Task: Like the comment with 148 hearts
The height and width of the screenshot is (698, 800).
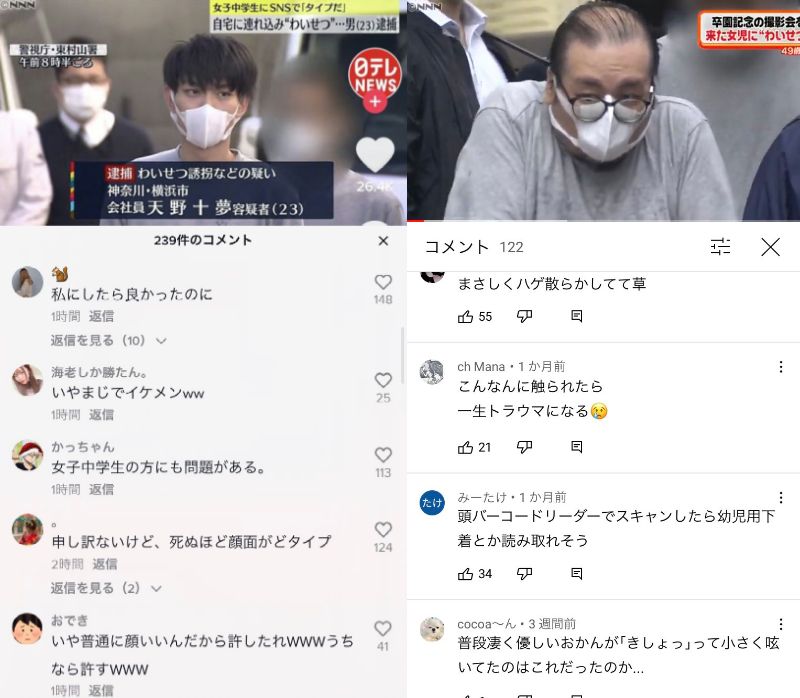Action: pos(383,282)
